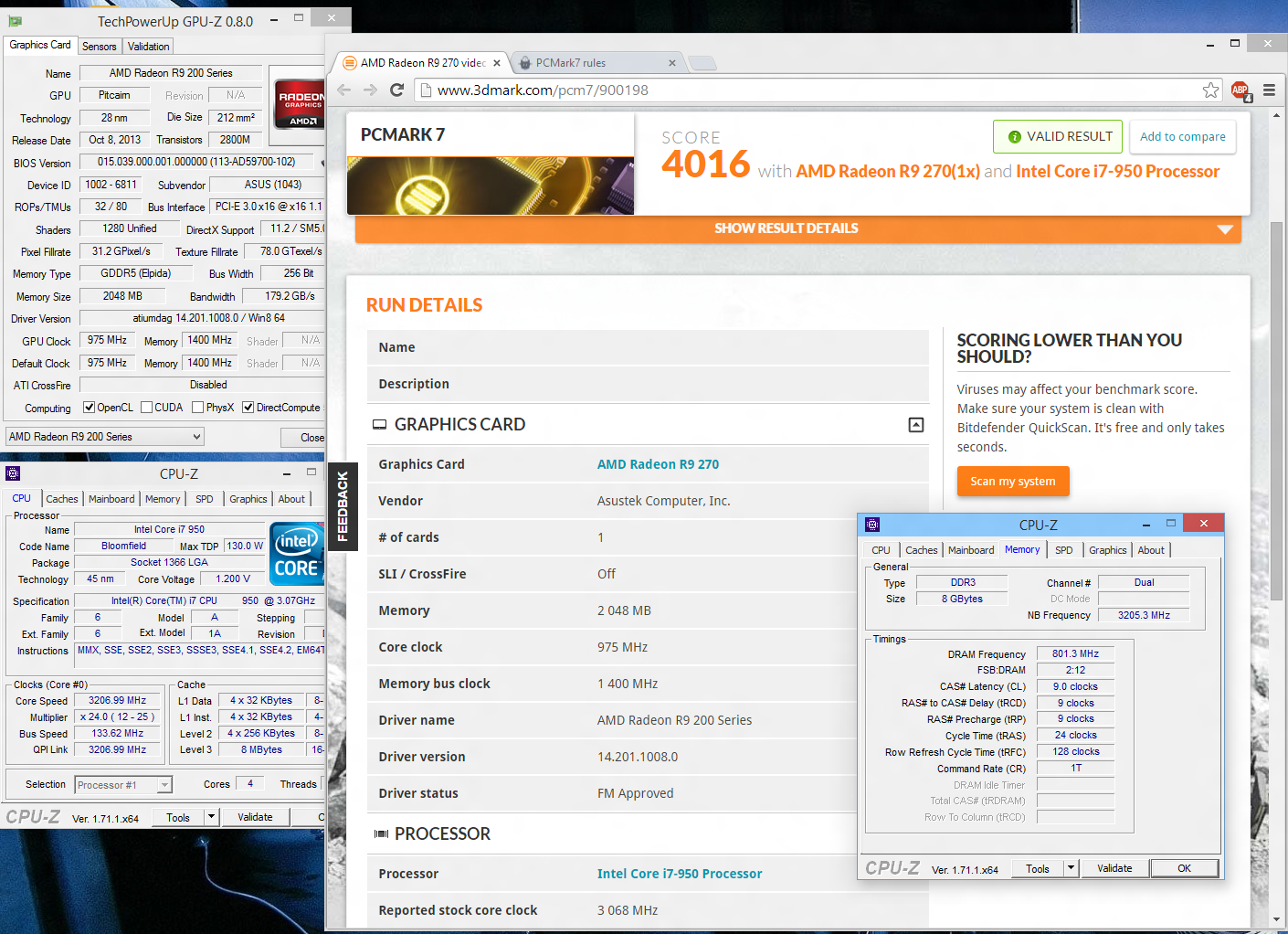
Task: Click the scrollbar up arrow
Action: (1277, 118)
